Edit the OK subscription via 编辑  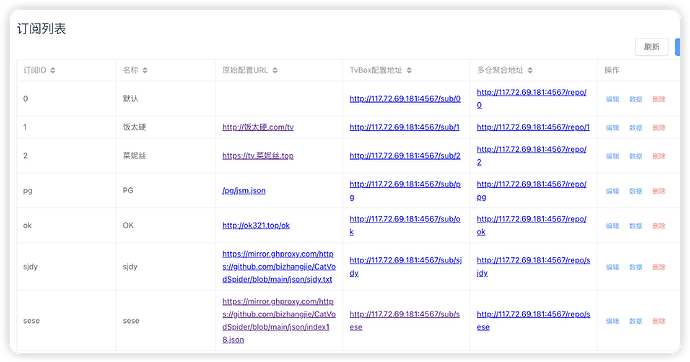[x=612, y=226]
